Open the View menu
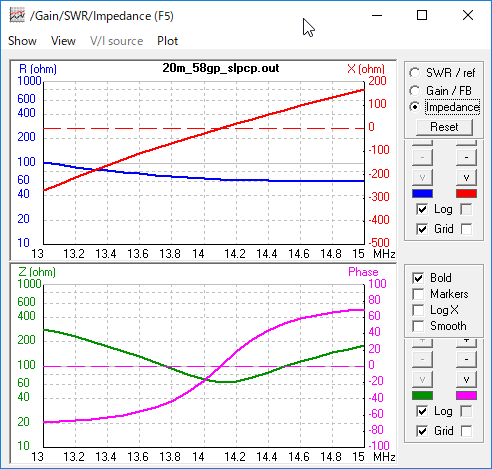 [63, 41]
